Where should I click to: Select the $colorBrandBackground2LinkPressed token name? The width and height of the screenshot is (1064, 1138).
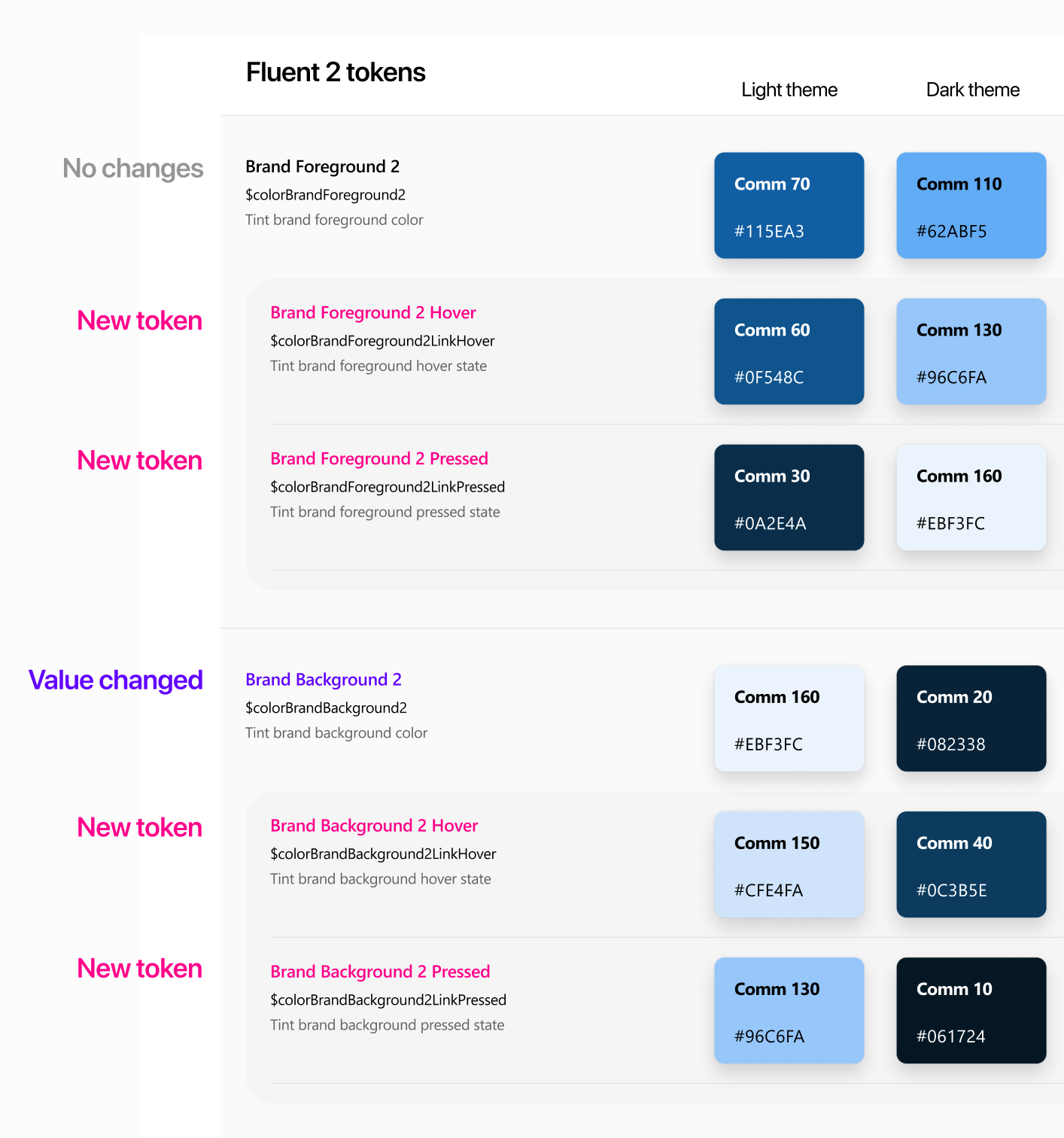click(x=388, y=1000)
